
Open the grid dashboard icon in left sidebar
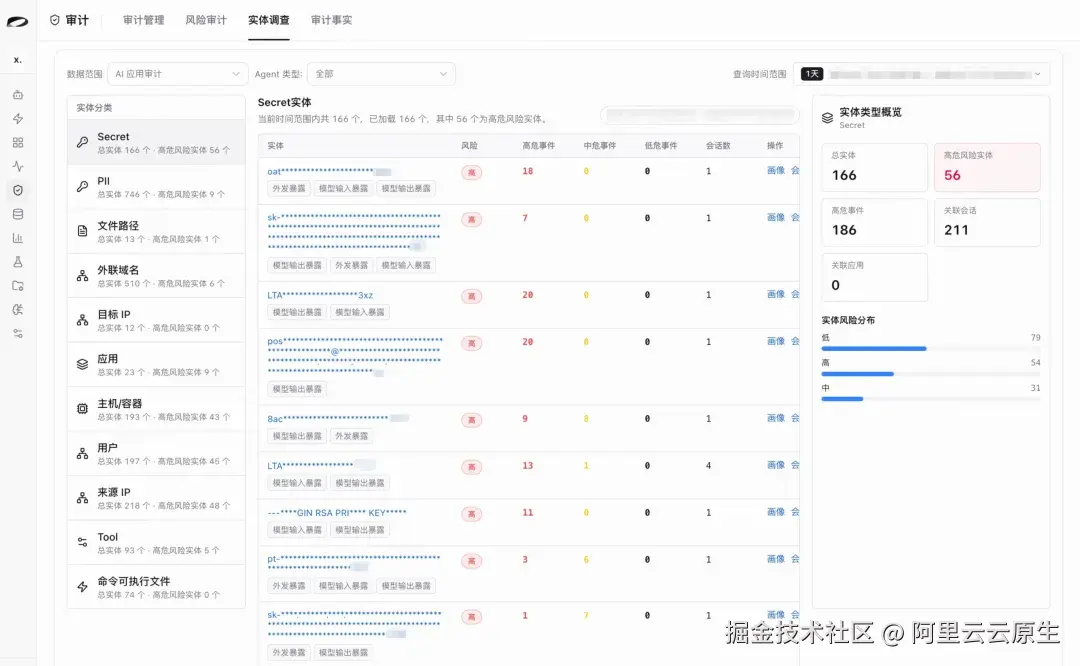[x=18, y=143]
